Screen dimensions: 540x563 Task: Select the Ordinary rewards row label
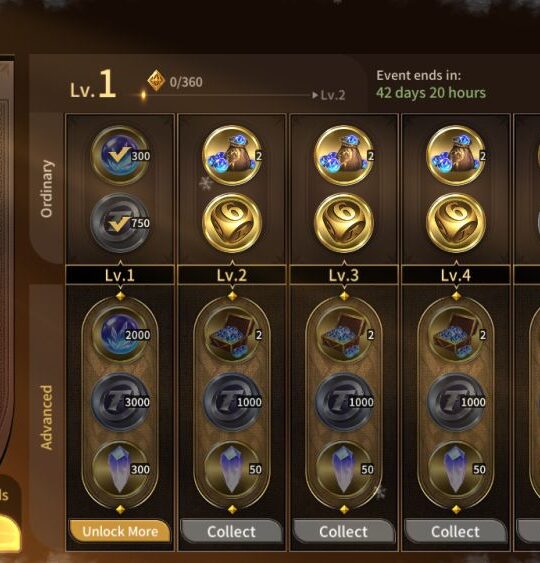pos(47,189)
